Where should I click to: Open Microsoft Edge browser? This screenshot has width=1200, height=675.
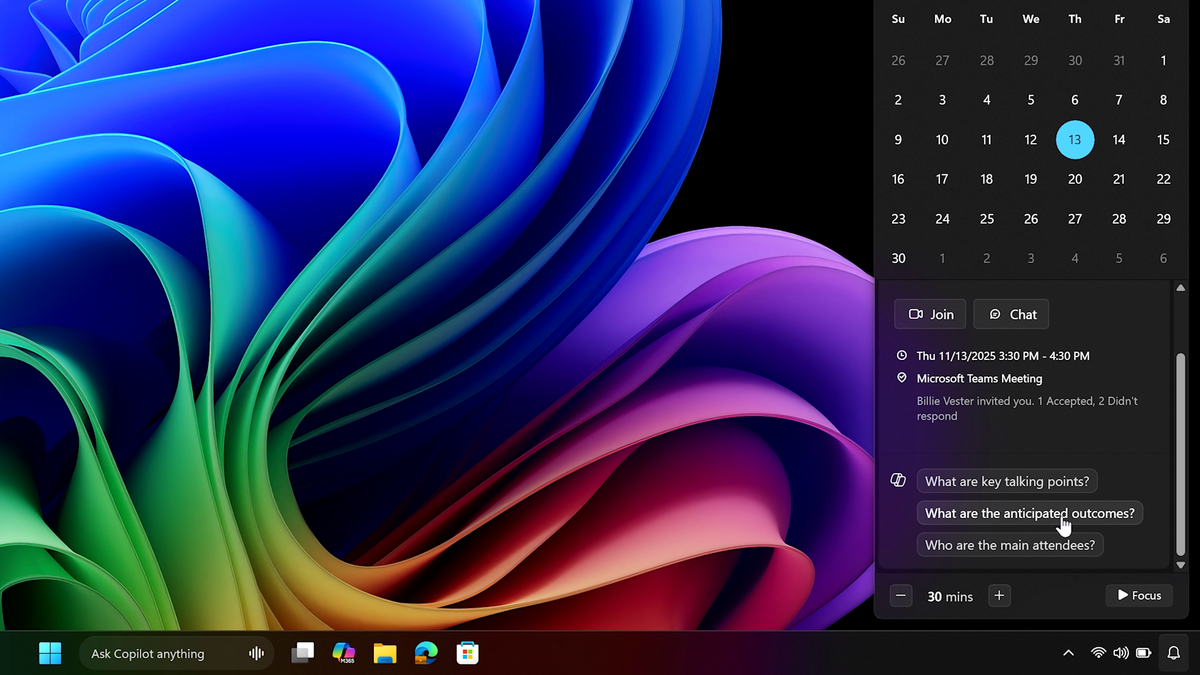click(426, 653)
